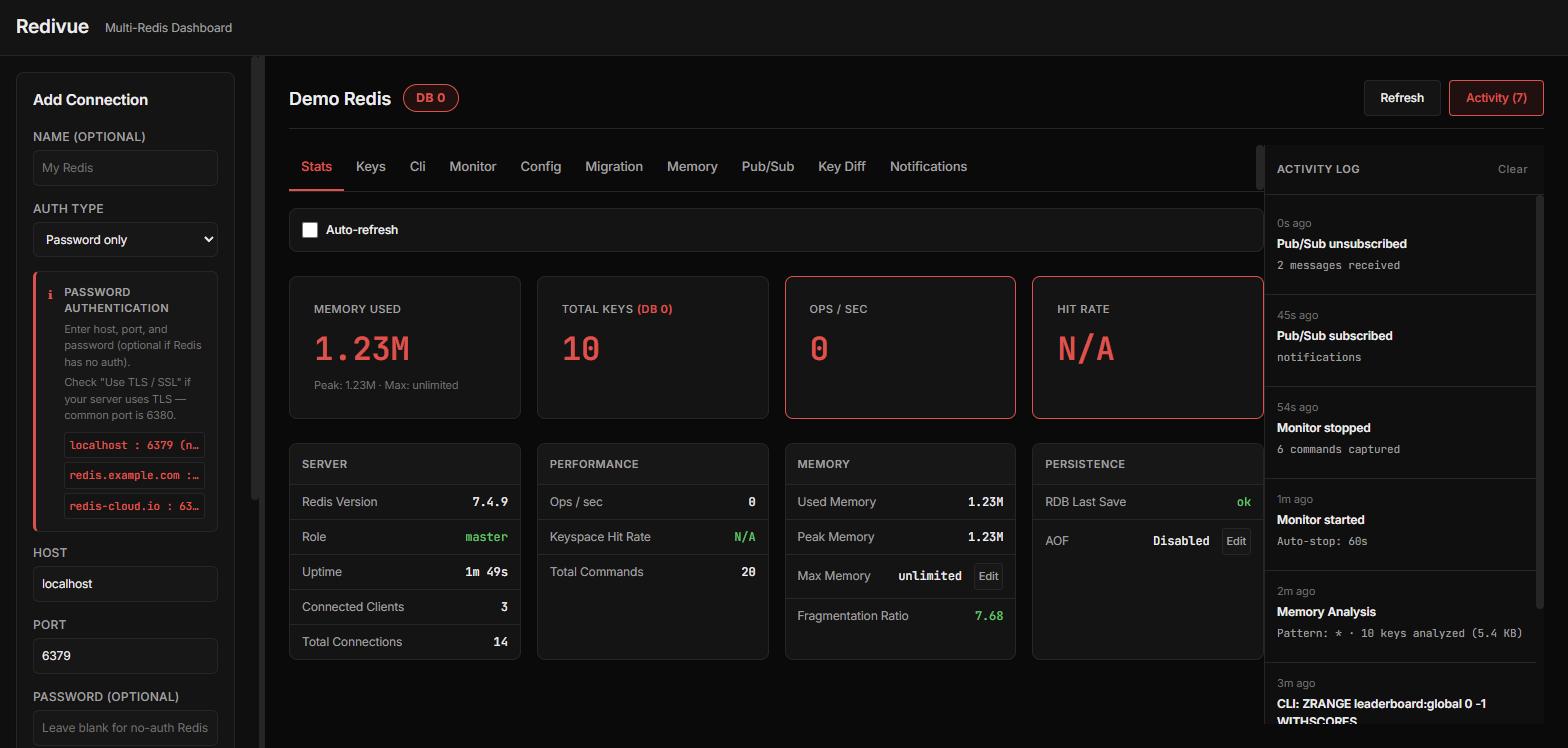Click the Redivue logo title
1568x748 pixels.
point(52,27)
